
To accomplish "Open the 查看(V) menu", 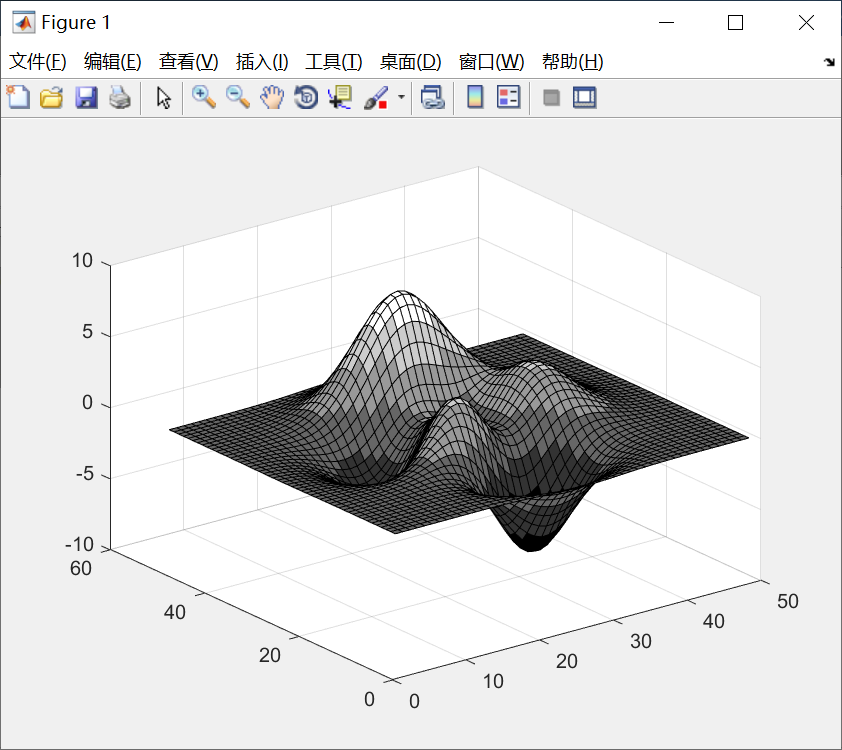I will 188,62.
